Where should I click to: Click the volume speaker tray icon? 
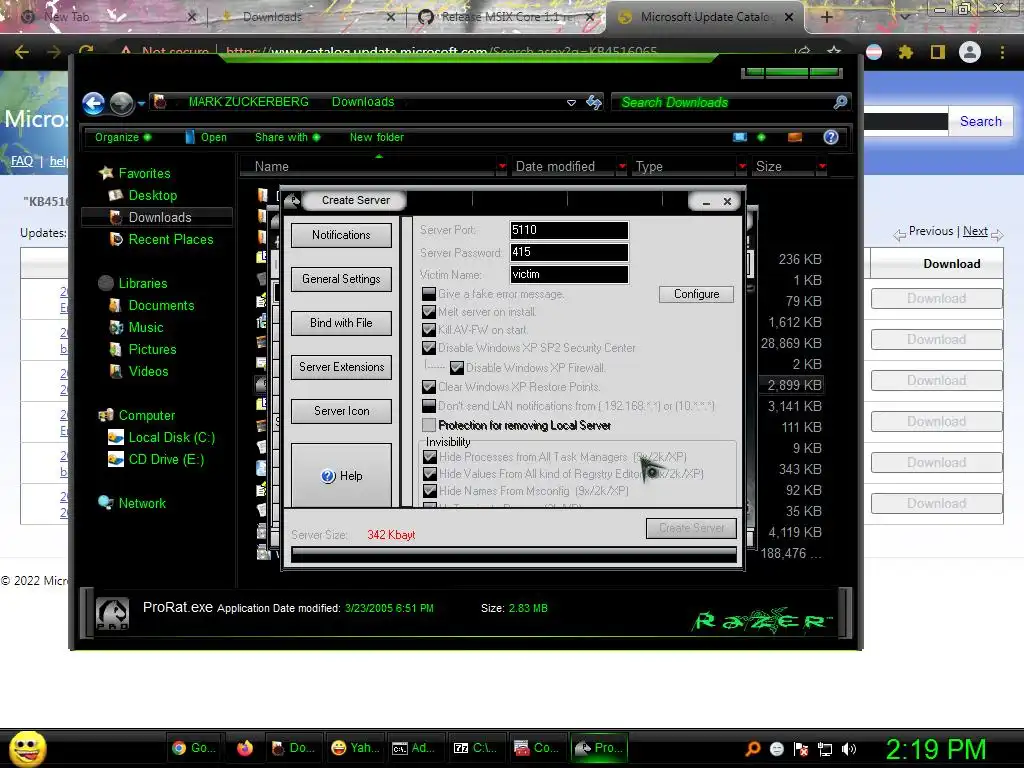click(x=849, y=749)
